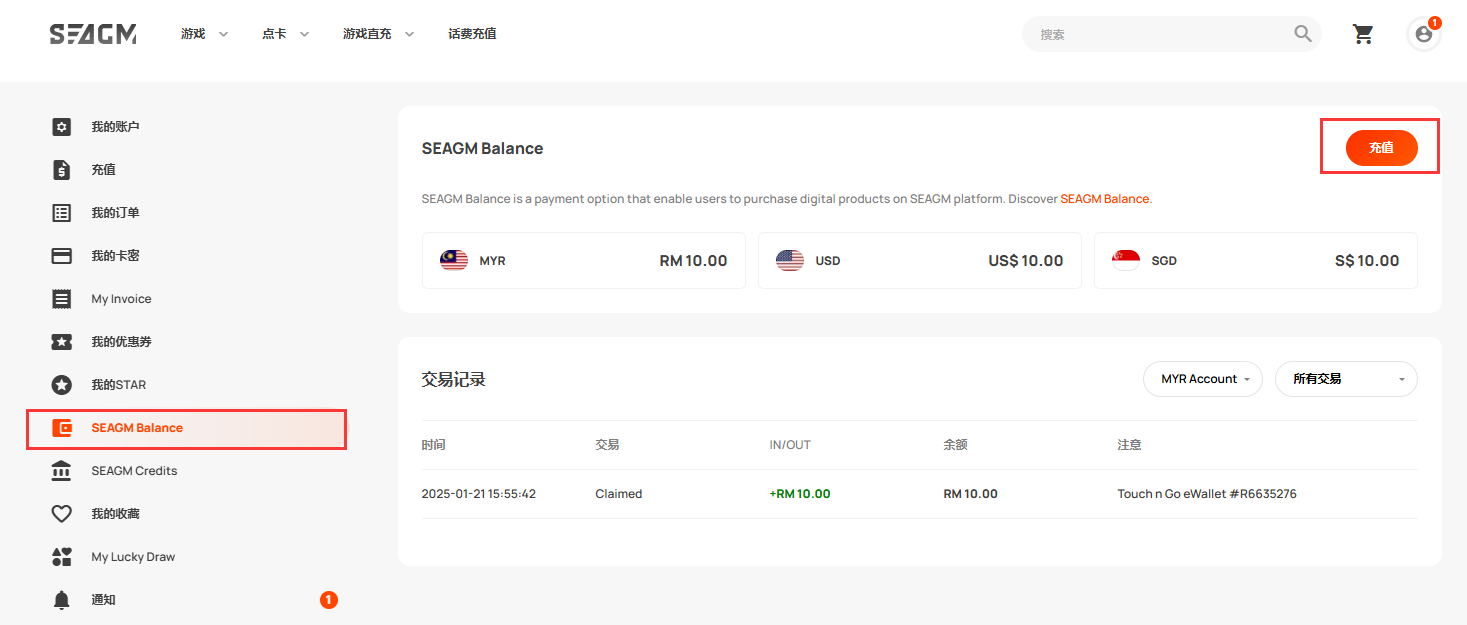Viewport: 1467px width, 625px height.
Task: Click the 我的STAR star icon
Action: 62,385
